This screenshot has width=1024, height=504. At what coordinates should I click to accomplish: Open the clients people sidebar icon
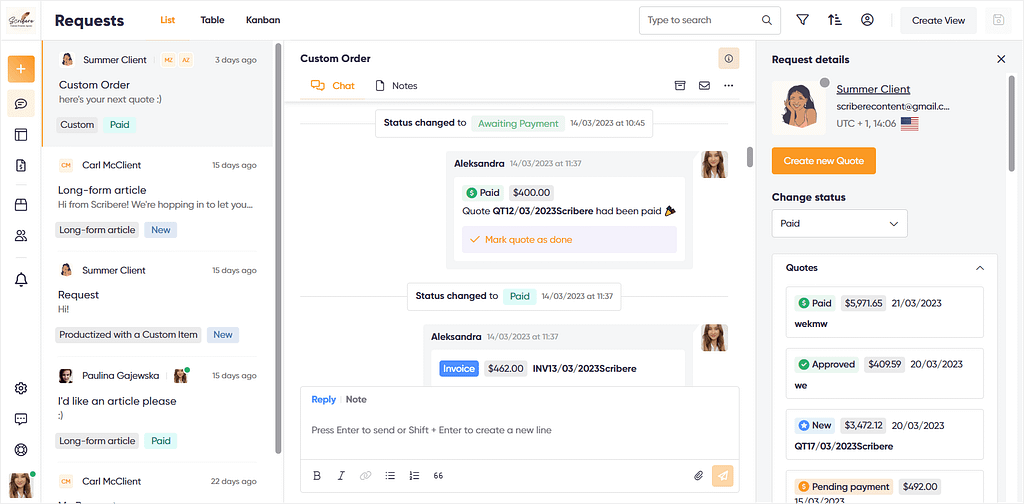click(x=21, y=236)
